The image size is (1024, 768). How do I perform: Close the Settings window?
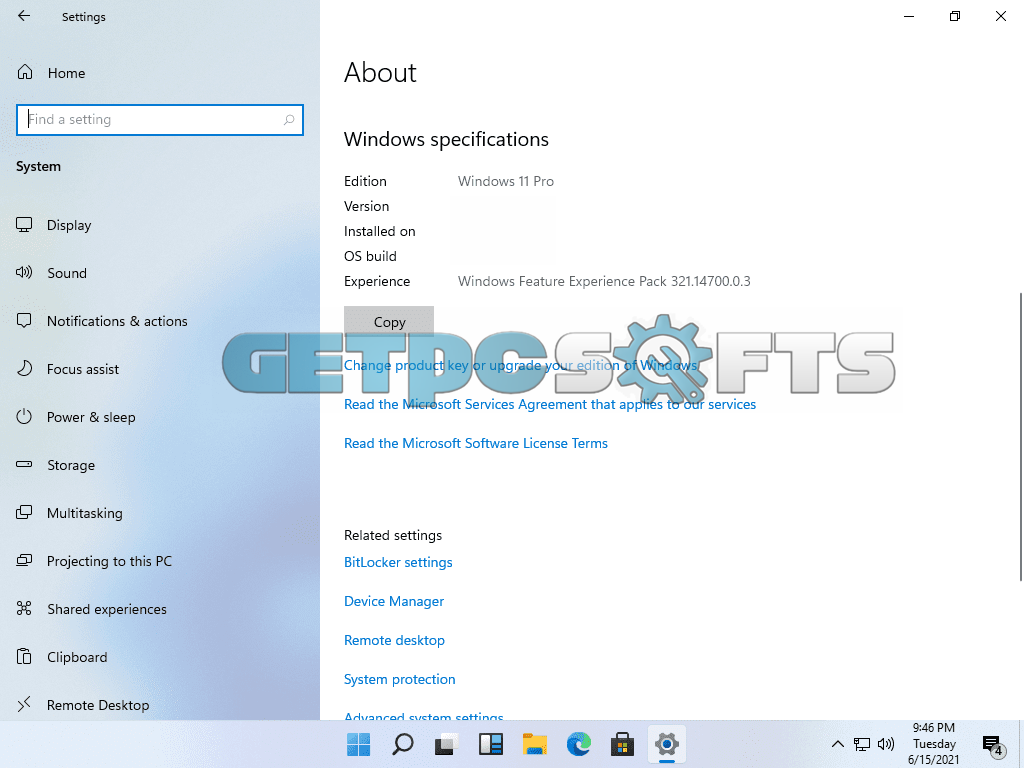(1000, 16)
